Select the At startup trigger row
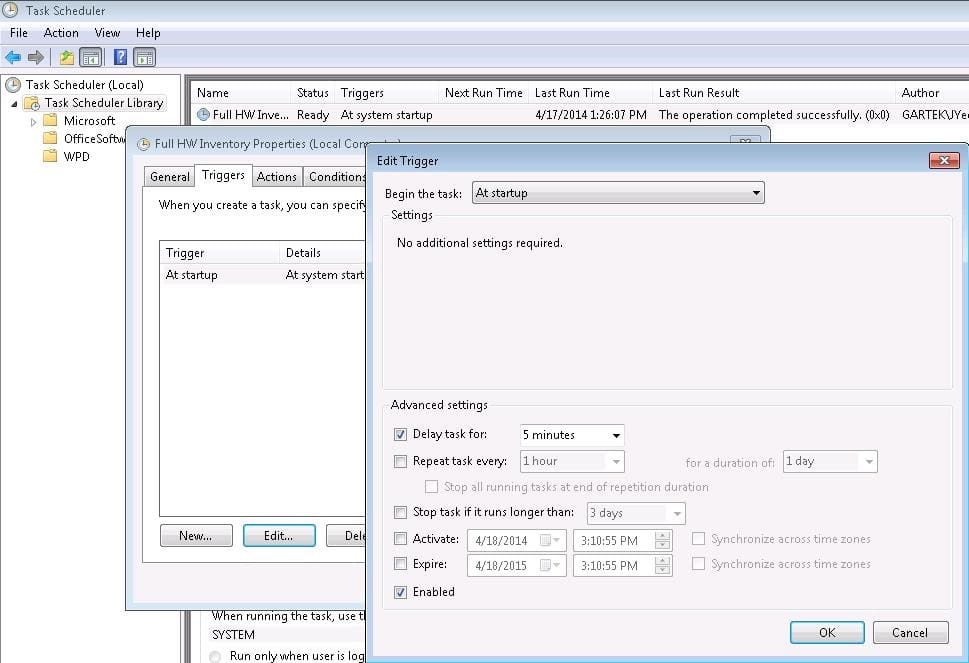969x663 pixels. tap(263, 275)
